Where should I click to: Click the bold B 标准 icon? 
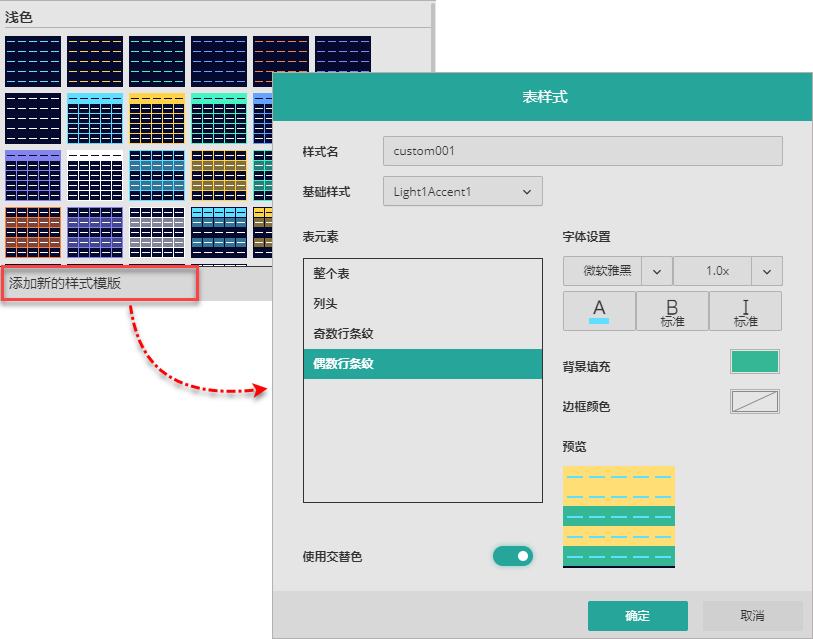pyautogui.click(x=672, y=311)
